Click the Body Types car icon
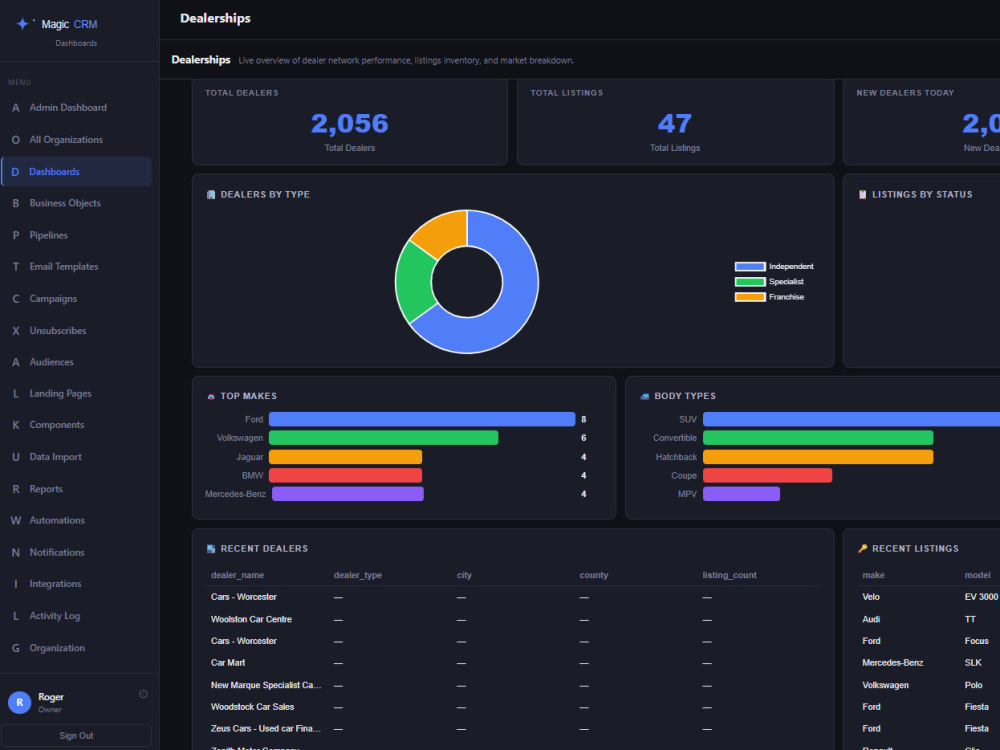Image resolution: width=1000 pixels, height=750 pixels. point(645,396)
